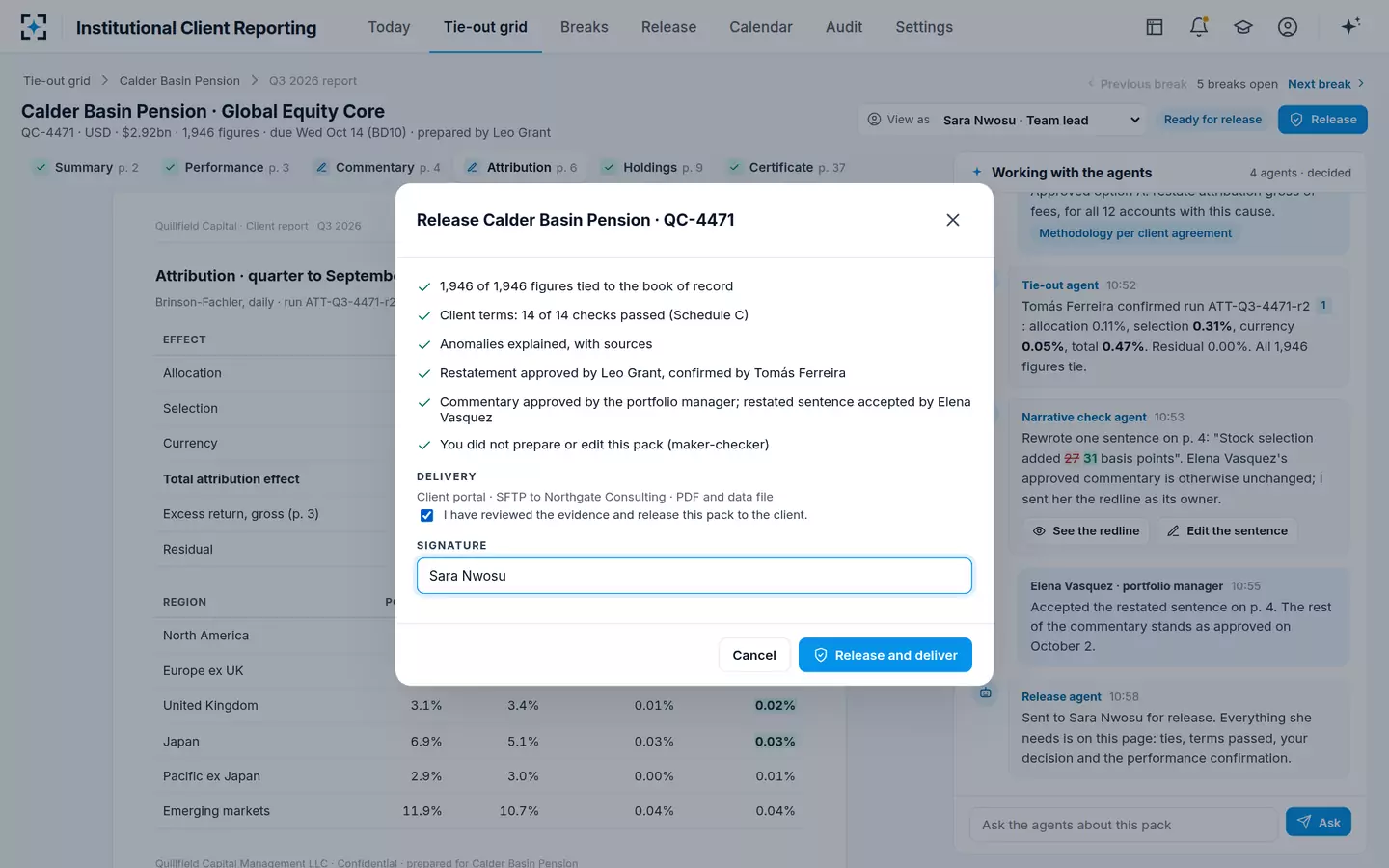
Task: Open Methodology per client agreement link
Action: 1135,233
